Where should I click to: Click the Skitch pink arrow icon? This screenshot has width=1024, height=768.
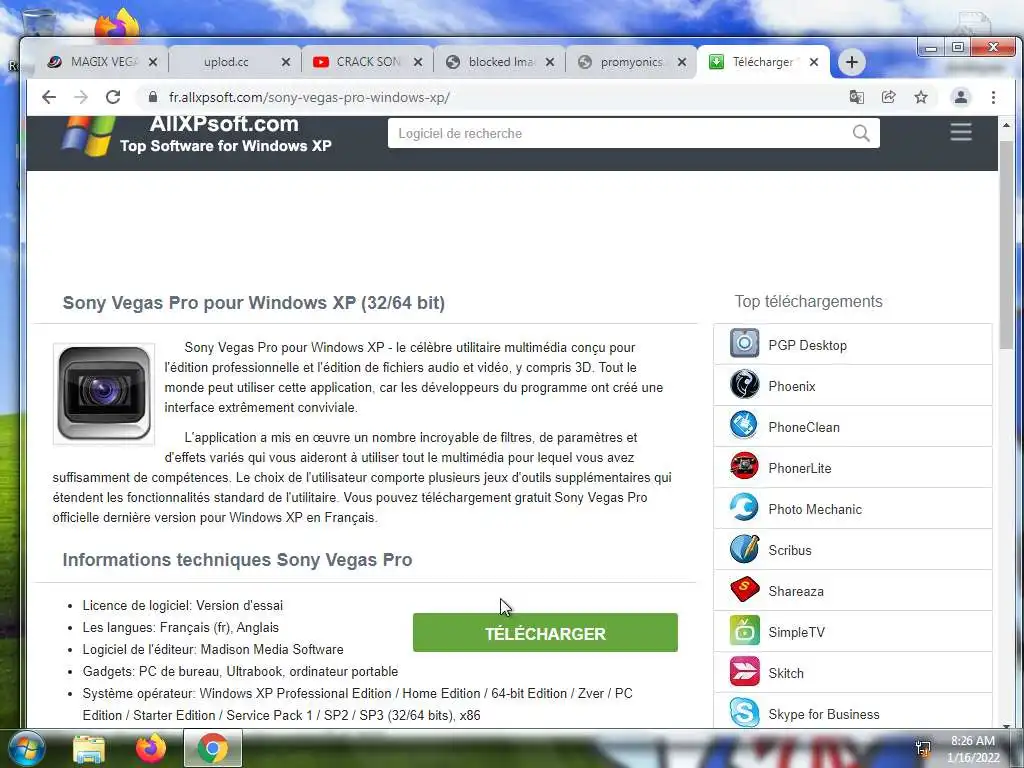click(744, 672)
